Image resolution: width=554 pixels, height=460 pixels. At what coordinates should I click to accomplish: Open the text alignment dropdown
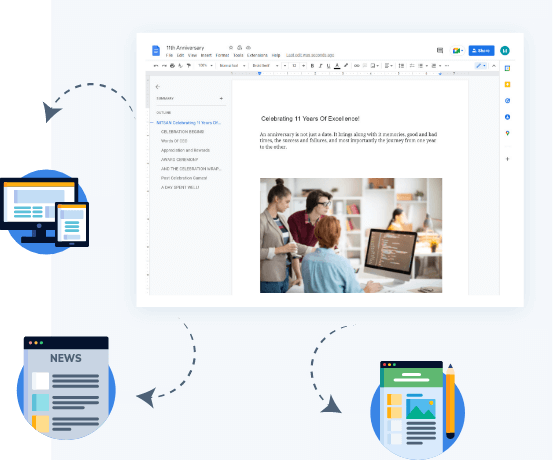(389, 66)
